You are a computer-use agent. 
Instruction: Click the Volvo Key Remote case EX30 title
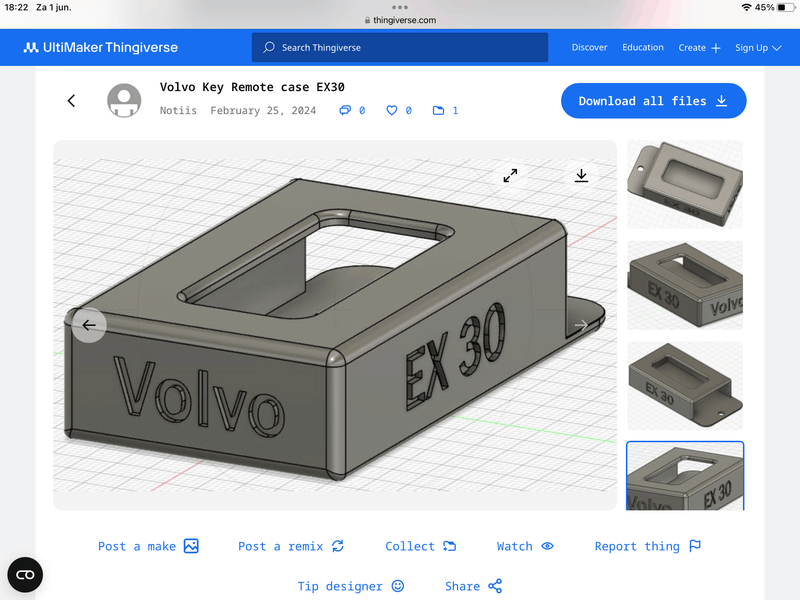click(x=252, y=87)
